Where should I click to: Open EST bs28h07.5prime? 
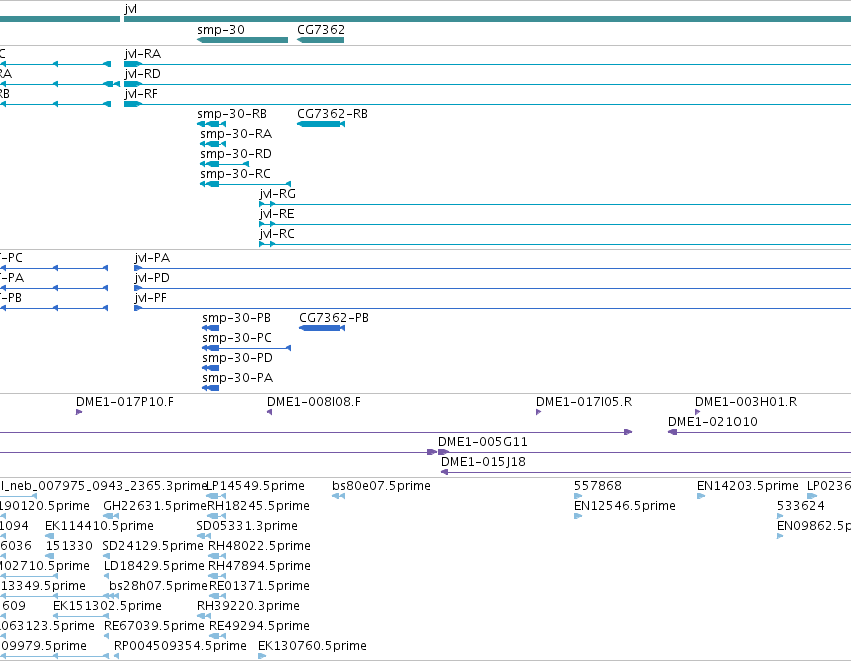click(158, 586)
